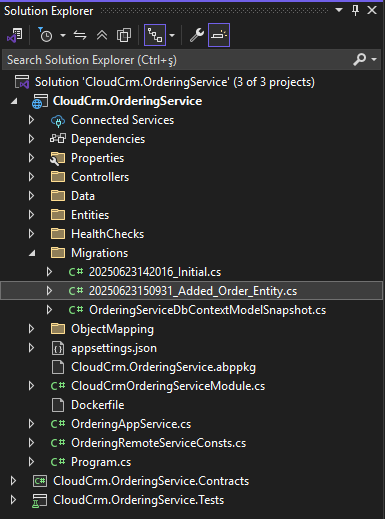This screenshot has height=519, width=385.
Task: Click the search magnifier icon
Action: 360,59
